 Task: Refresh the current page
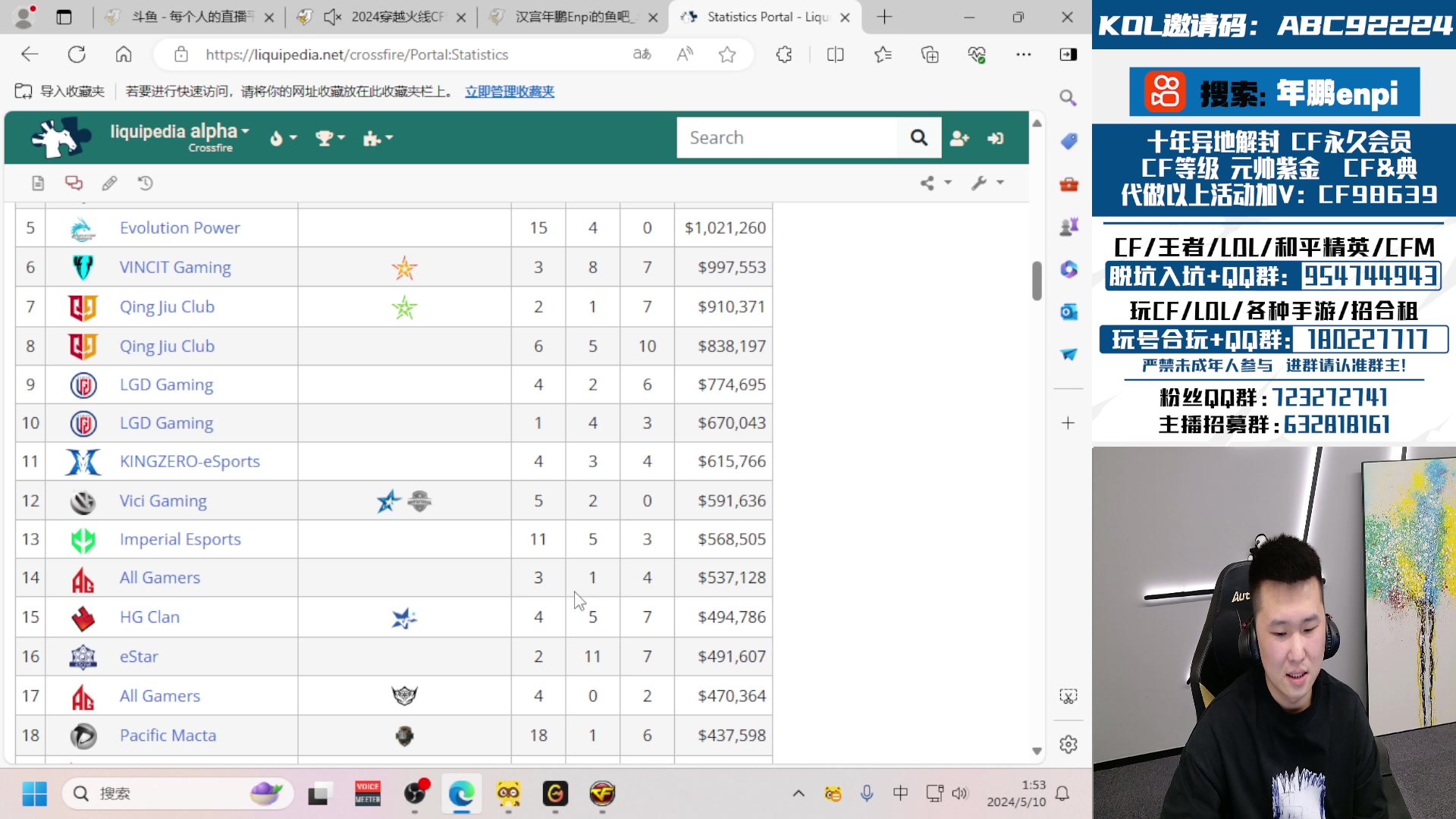(x=77, y=55)
